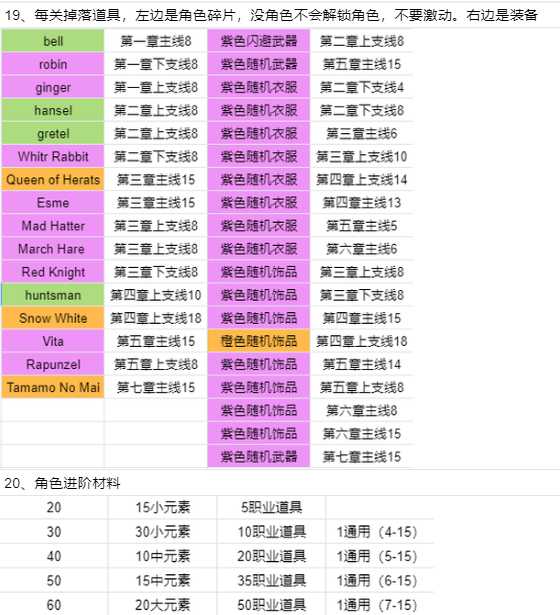The height and width of the screenshot is (615, 560).
Task: Click the 'Red Knight' cell
Action: pos(53,272)
